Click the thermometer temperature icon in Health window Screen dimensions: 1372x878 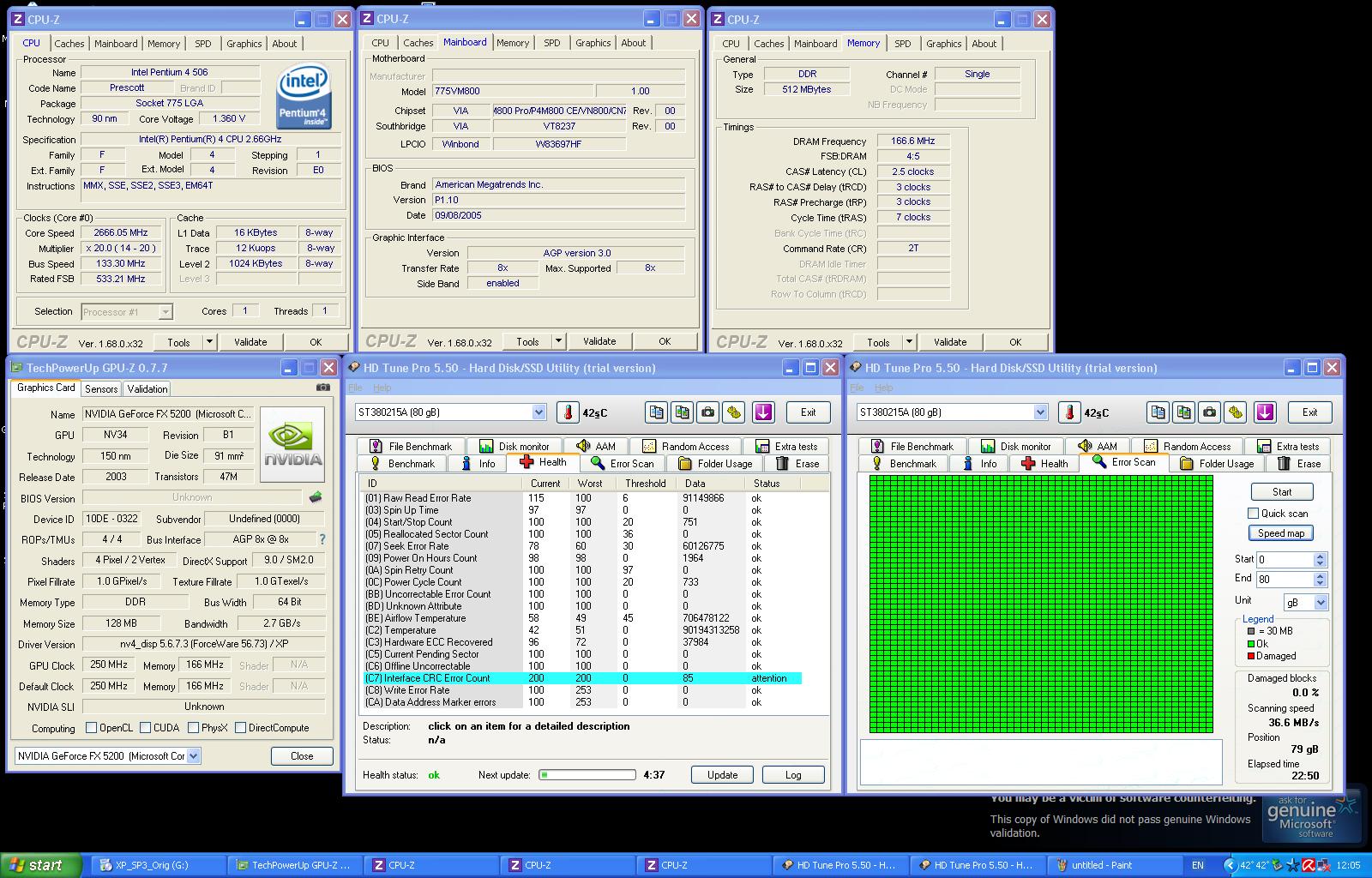568,412
